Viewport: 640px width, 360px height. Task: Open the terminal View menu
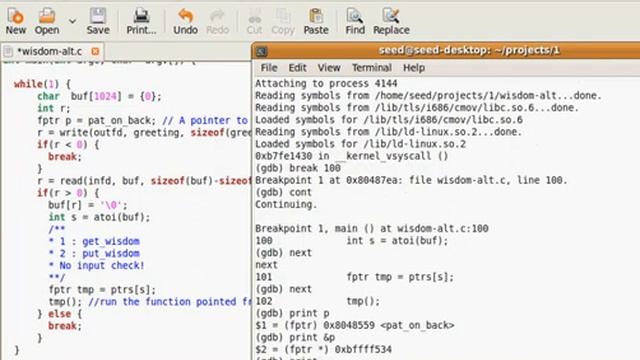[329, 68]
